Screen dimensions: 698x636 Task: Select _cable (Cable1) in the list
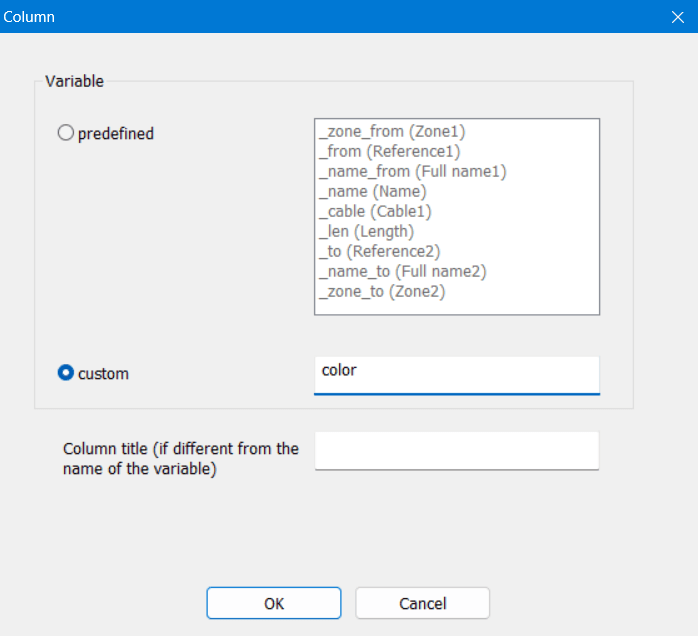375,212
